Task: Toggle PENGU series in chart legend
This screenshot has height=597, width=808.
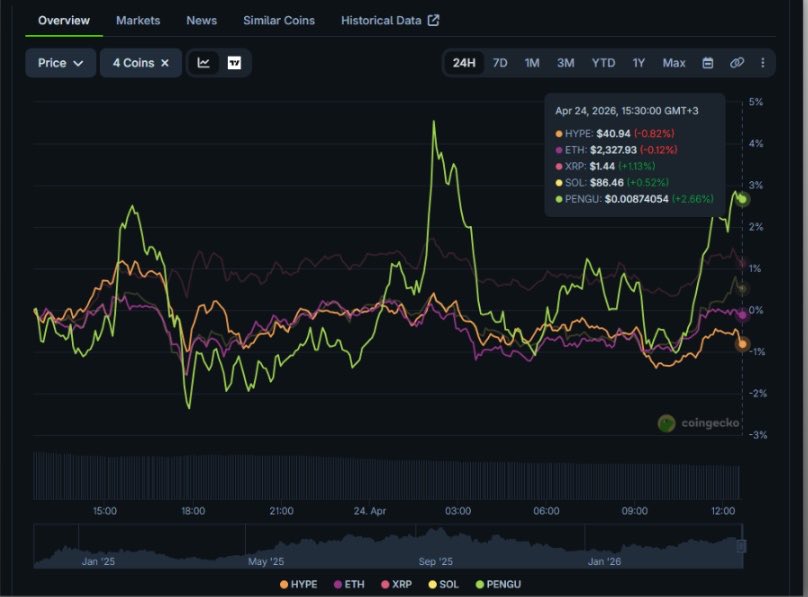Action: point(498,584)
